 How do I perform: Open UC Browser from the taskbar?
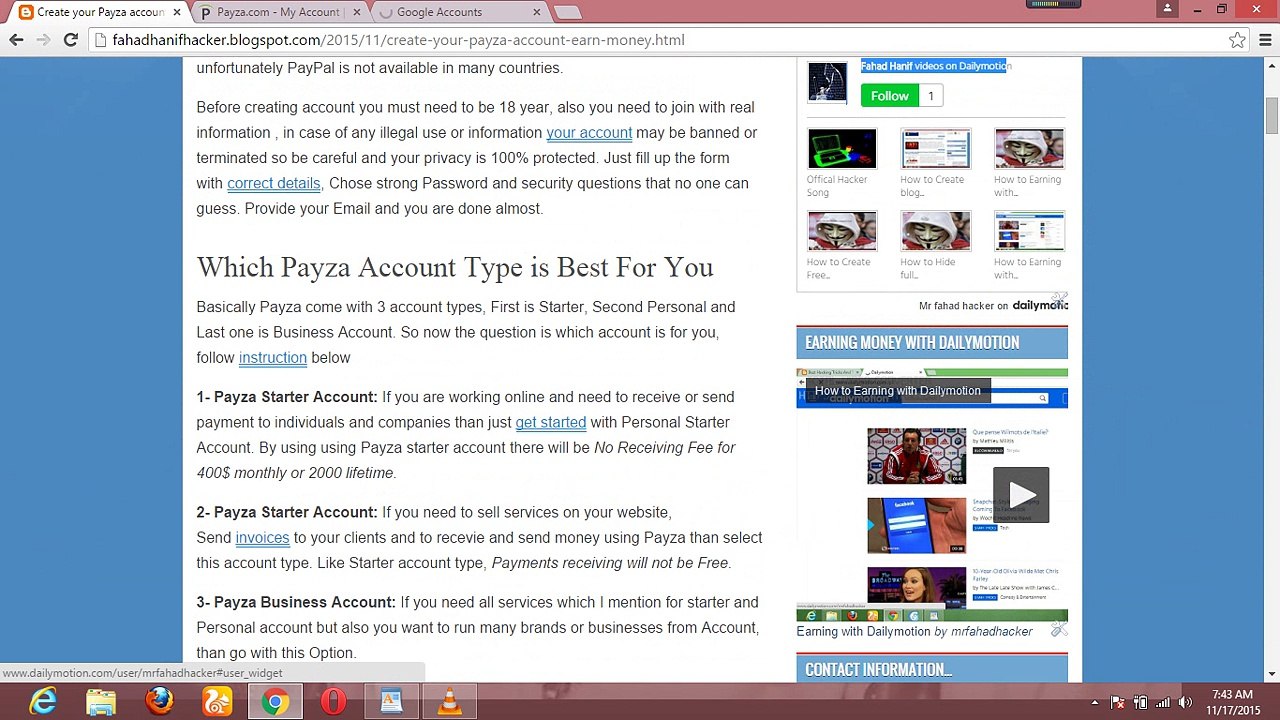(217, 702)
